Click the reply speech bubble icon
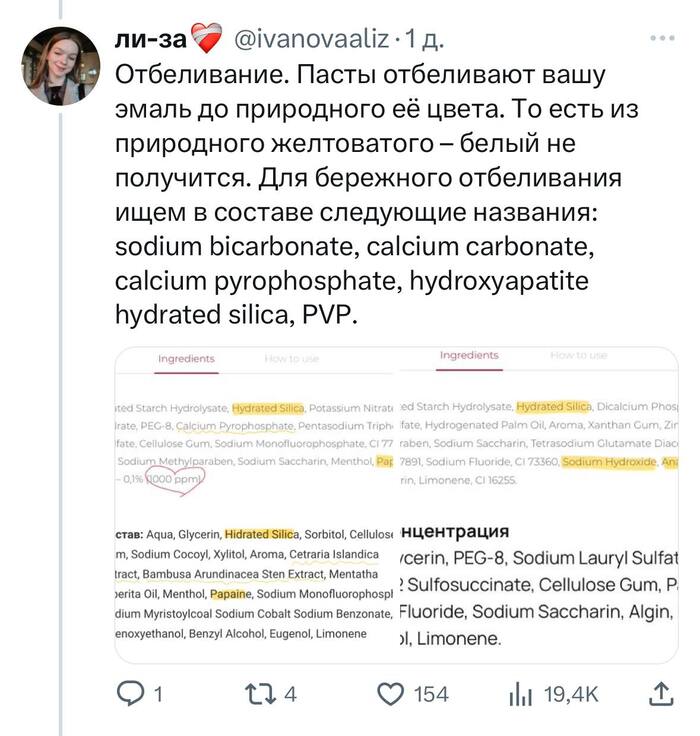Viewport: 700px width, 736px height. click(130, 693)
